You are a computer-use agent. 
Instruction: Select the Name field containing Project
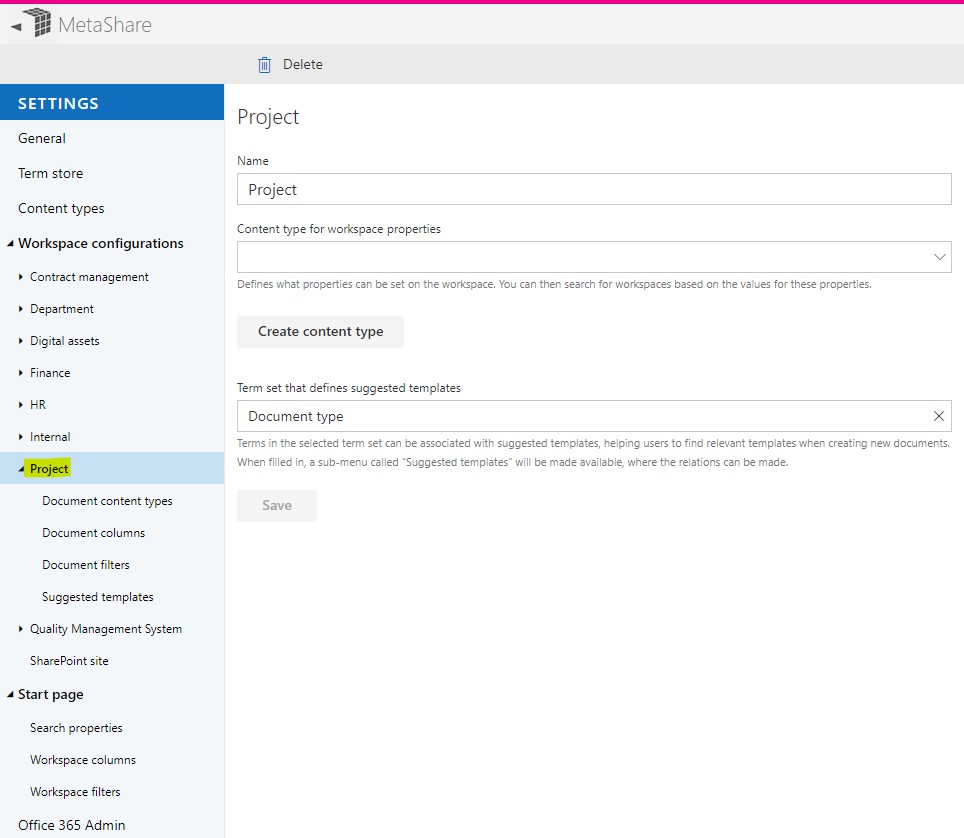[594, 188]
